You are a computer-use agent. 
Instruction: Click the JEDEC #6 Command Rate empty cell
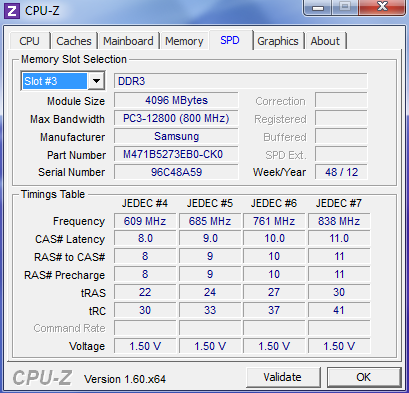click(x=274, y=328)
